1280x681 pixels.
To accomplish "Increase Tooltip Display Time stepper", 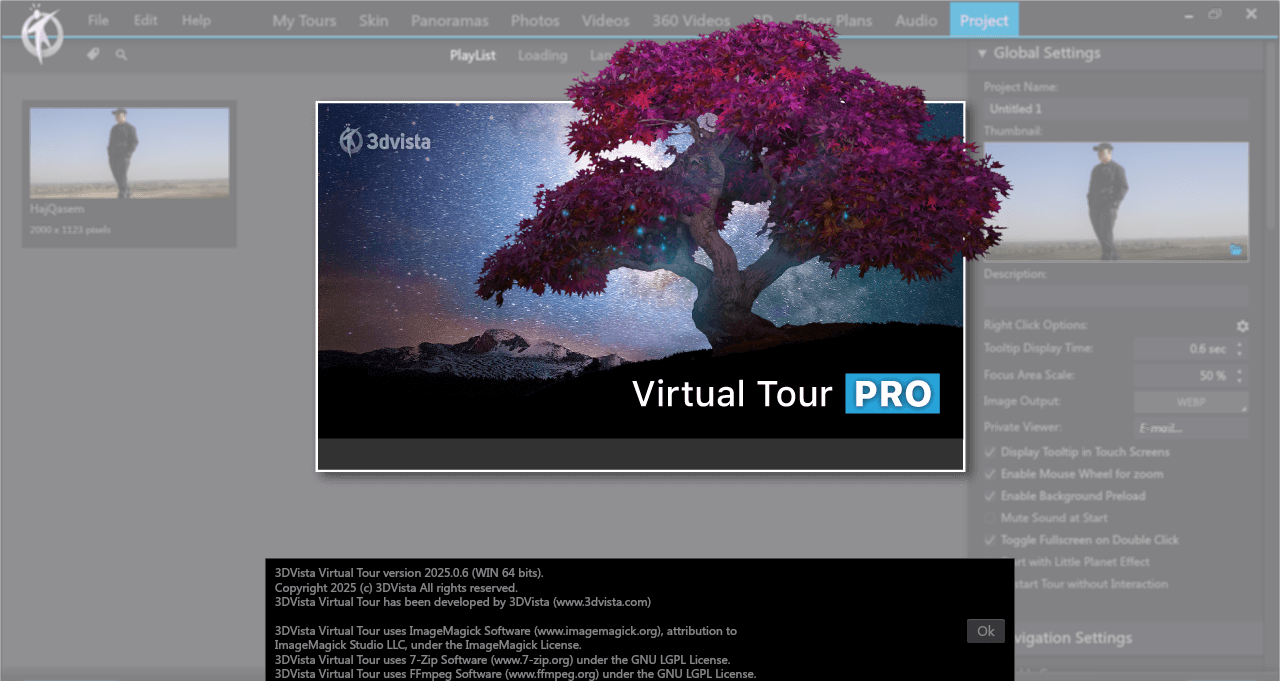I will click(1240, 344).
